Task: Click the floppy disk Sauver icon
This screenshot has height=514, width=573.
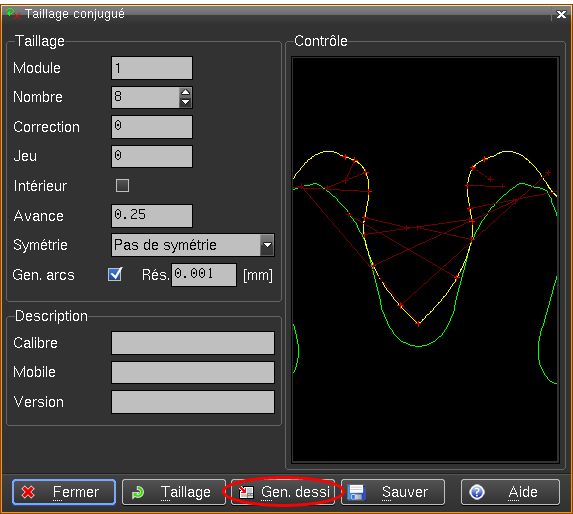Action: [x=356, y=492]
